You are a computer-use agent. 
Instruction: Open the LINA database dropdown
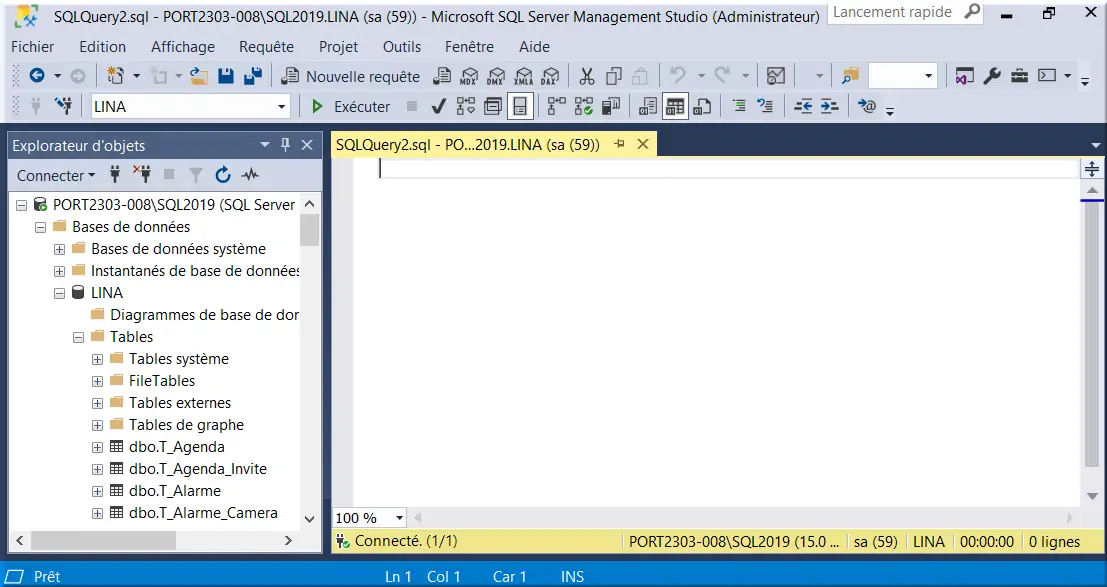(282, 107)
